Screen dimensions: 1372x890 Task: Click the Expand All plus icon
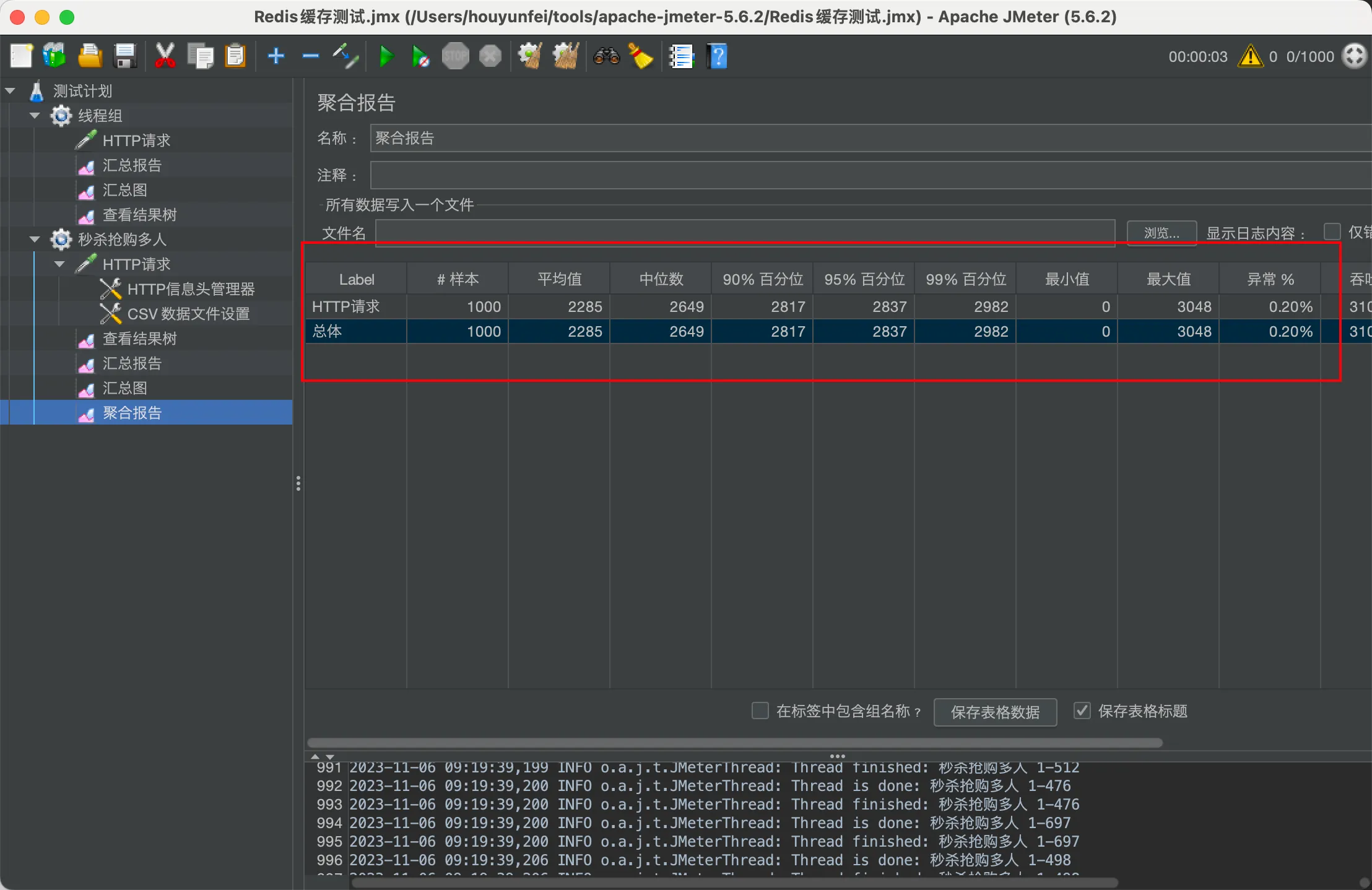(x=276, y=56)
